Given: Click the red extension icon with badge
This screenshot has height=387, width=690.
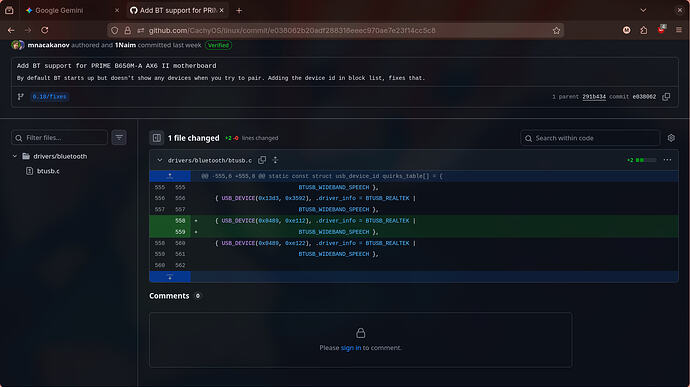Looking at the screenshot, I should click(661, 29).
